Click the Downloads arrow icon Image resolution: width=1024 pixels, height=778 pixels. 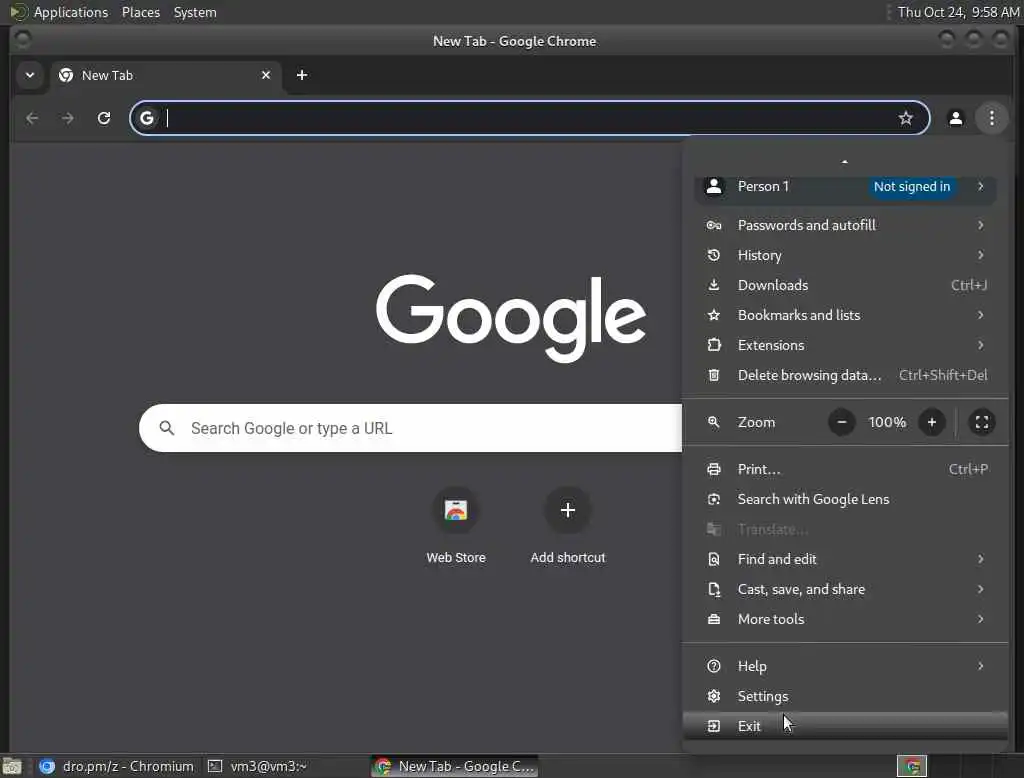pyautogui.click(x=714, y=285)
